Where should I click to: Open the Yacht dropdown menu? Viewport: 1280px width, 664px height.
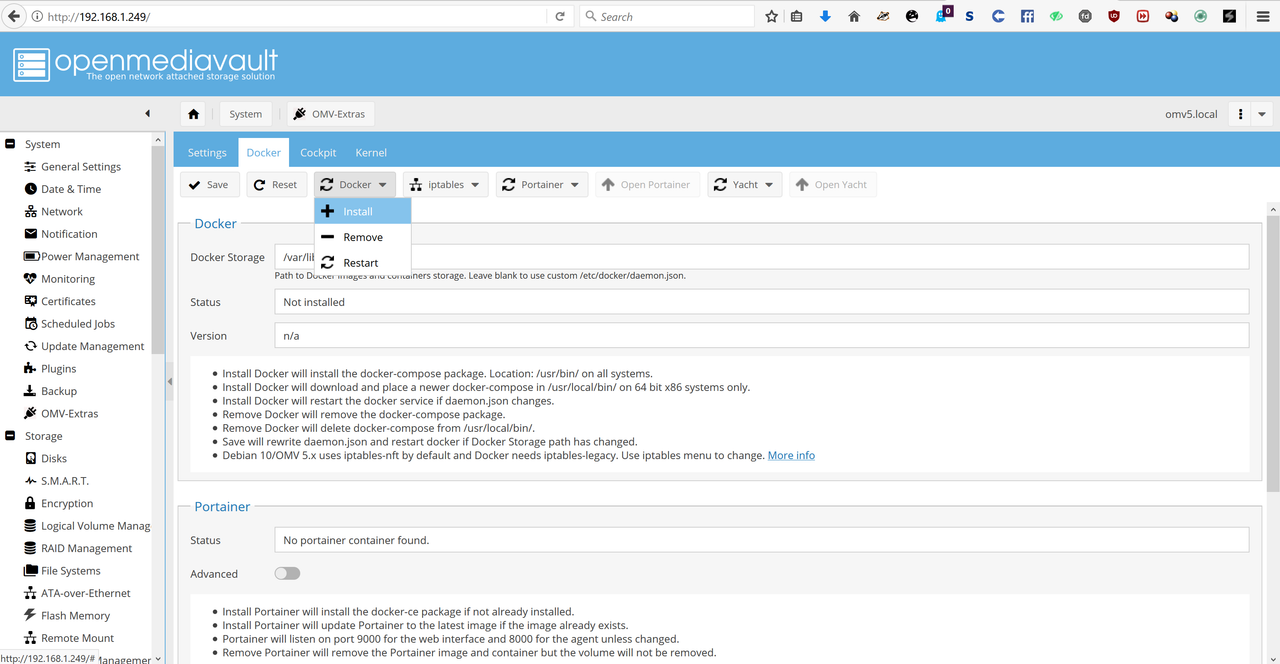point(745,185)
